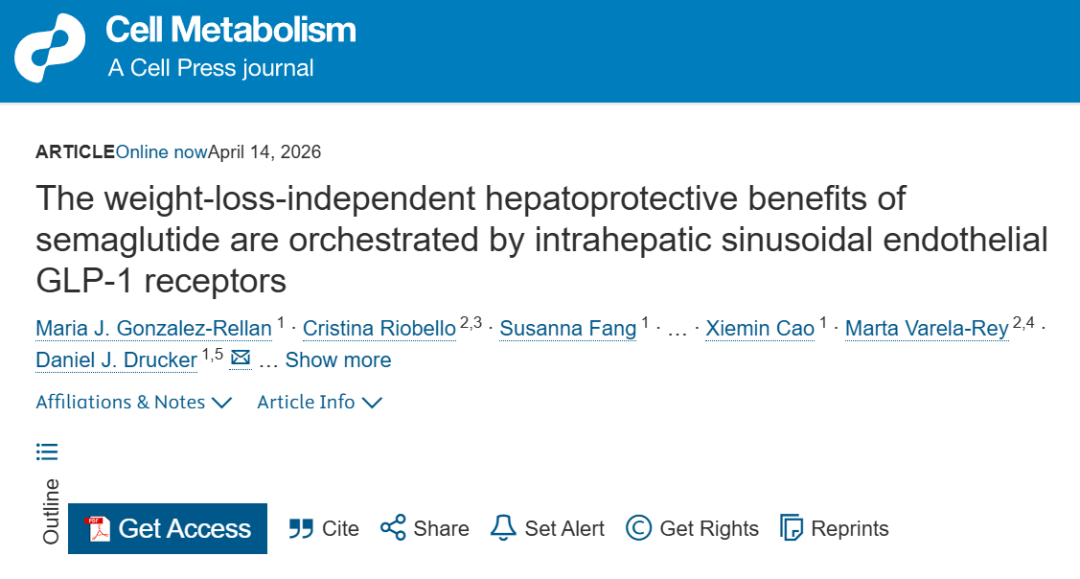Open author Marta Varela-Rey profile
The width and height of the screenshot is (1080, 579).
pyautogui.click(x=926, y=329)
